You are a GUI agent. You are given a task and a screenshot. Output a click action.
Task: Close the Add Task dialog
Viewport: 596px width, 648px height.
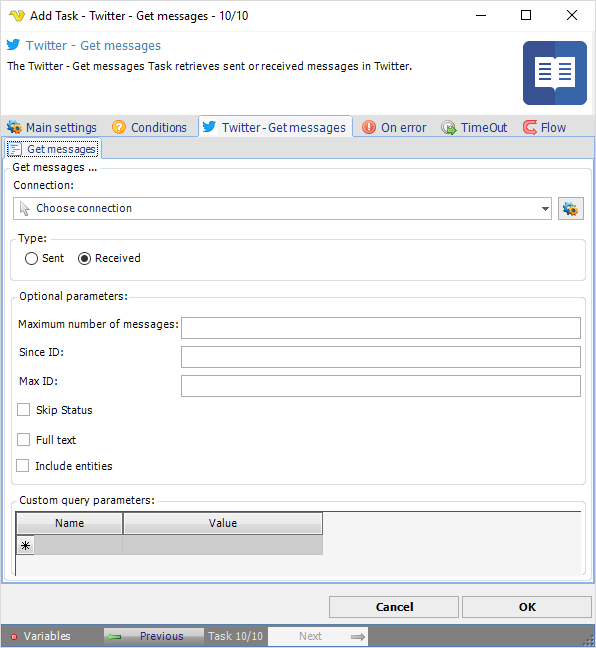tap(572, 16)
